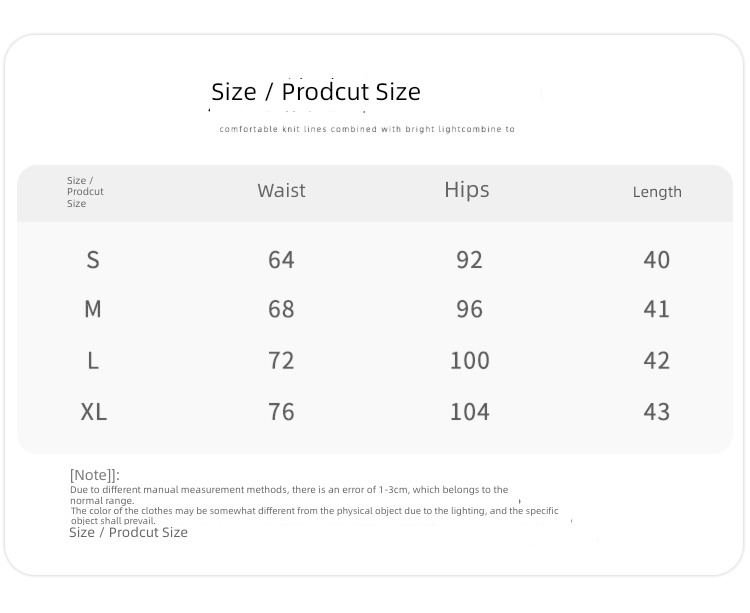Select the Hips column header

tap(467, 190)
